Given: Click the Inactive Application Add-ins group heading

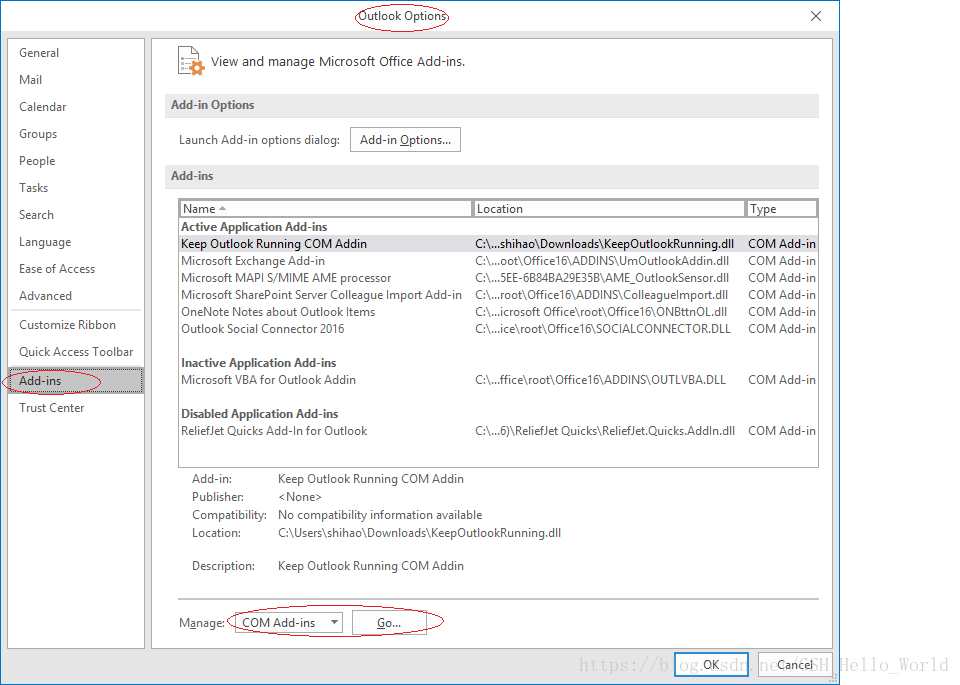Looking at the screenshot, I should [x=258, y=363].
